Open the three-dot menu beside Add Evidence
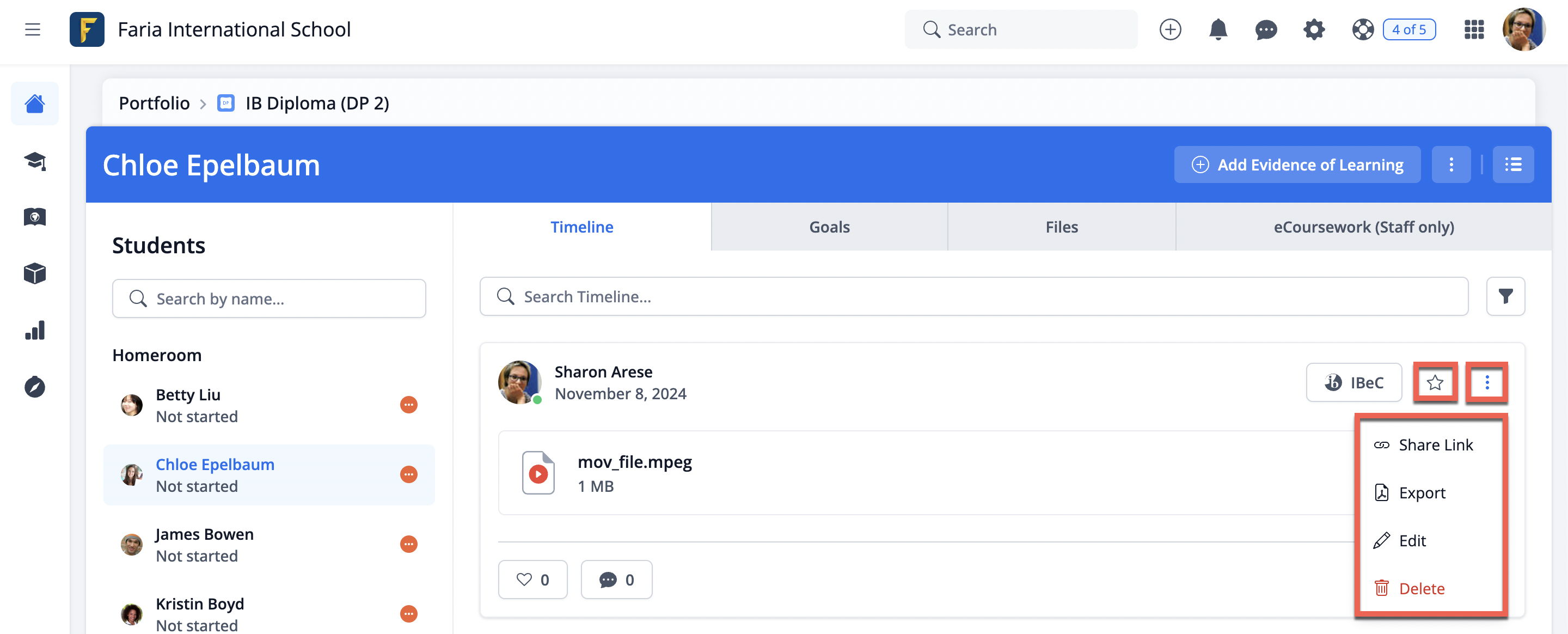1568x634 pixels. (x=1450, y=164)
